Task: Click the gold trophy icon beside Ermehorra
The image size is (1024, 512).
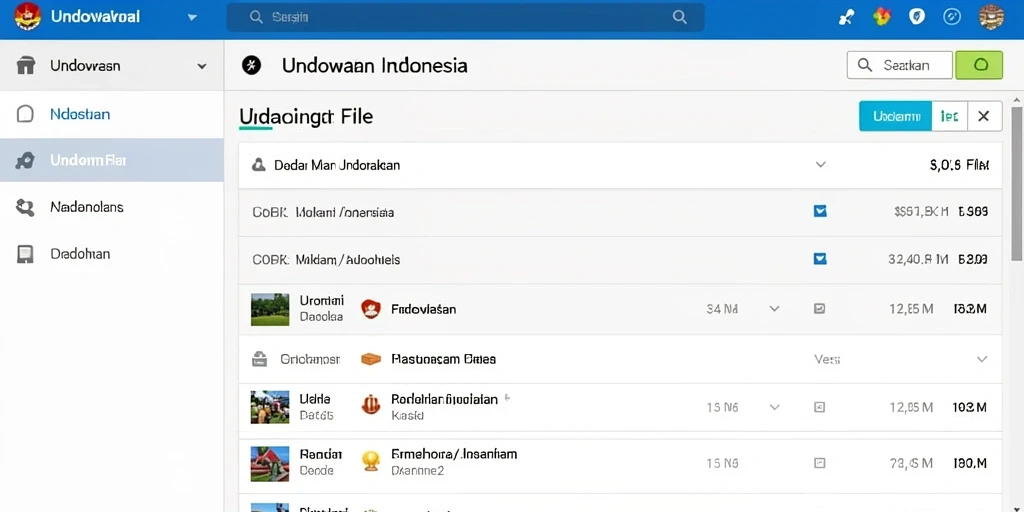Action: point(371,461)
